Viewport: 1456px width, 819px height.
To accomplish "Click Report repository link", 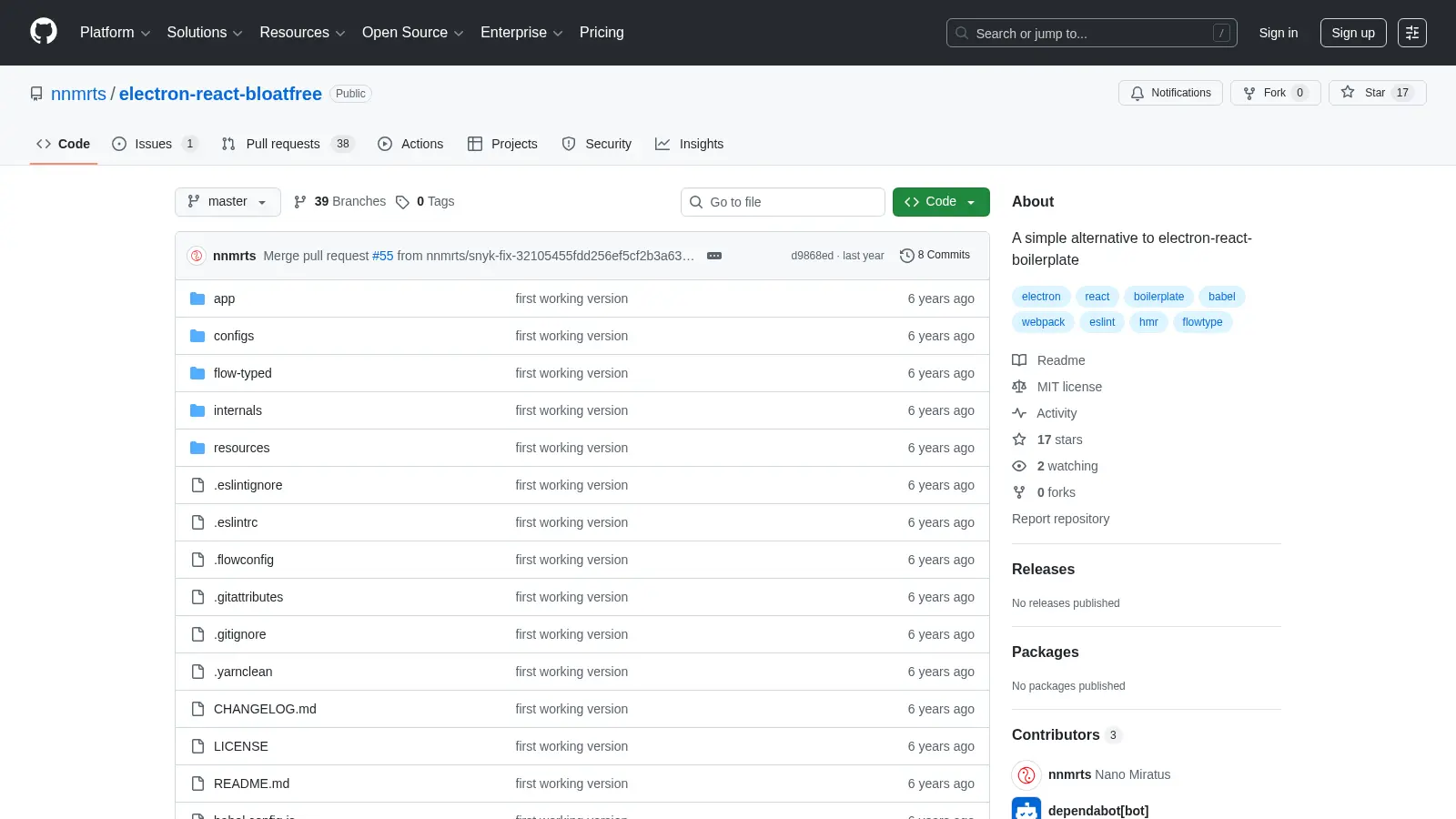I will click(x=1061, y=519).
